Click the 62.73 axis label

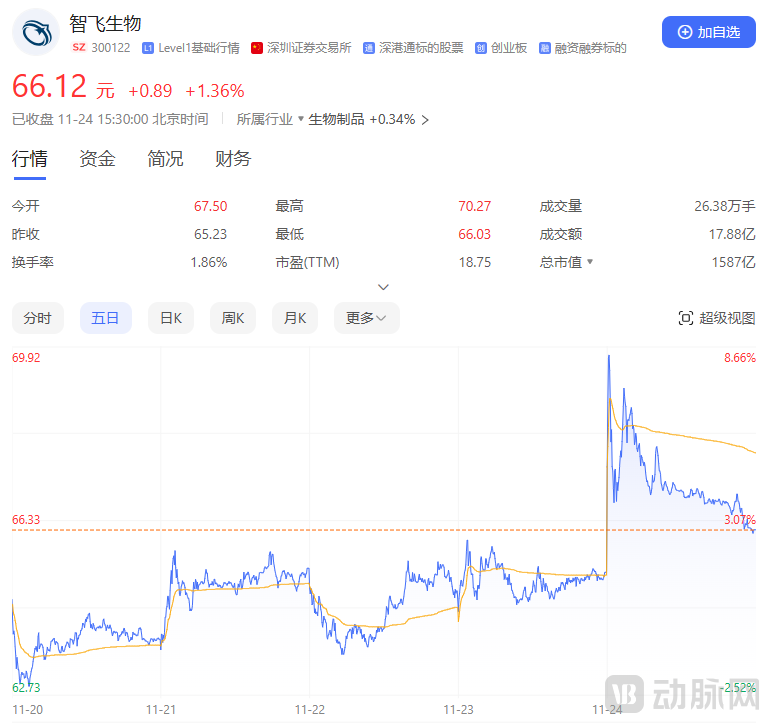[26, 687]
